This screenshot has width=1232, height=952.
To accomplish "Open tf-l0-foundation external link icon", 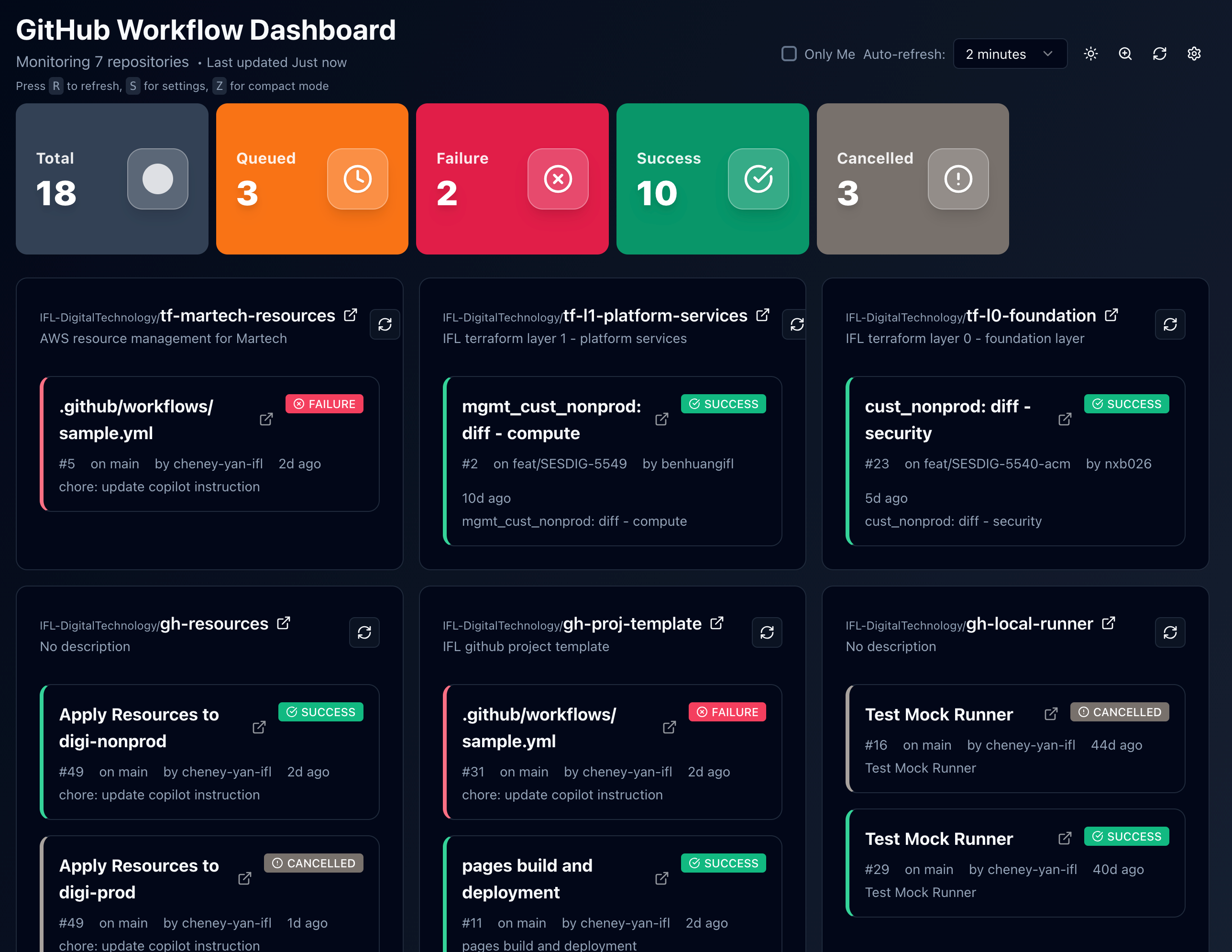I will [x=1111, y=315].
